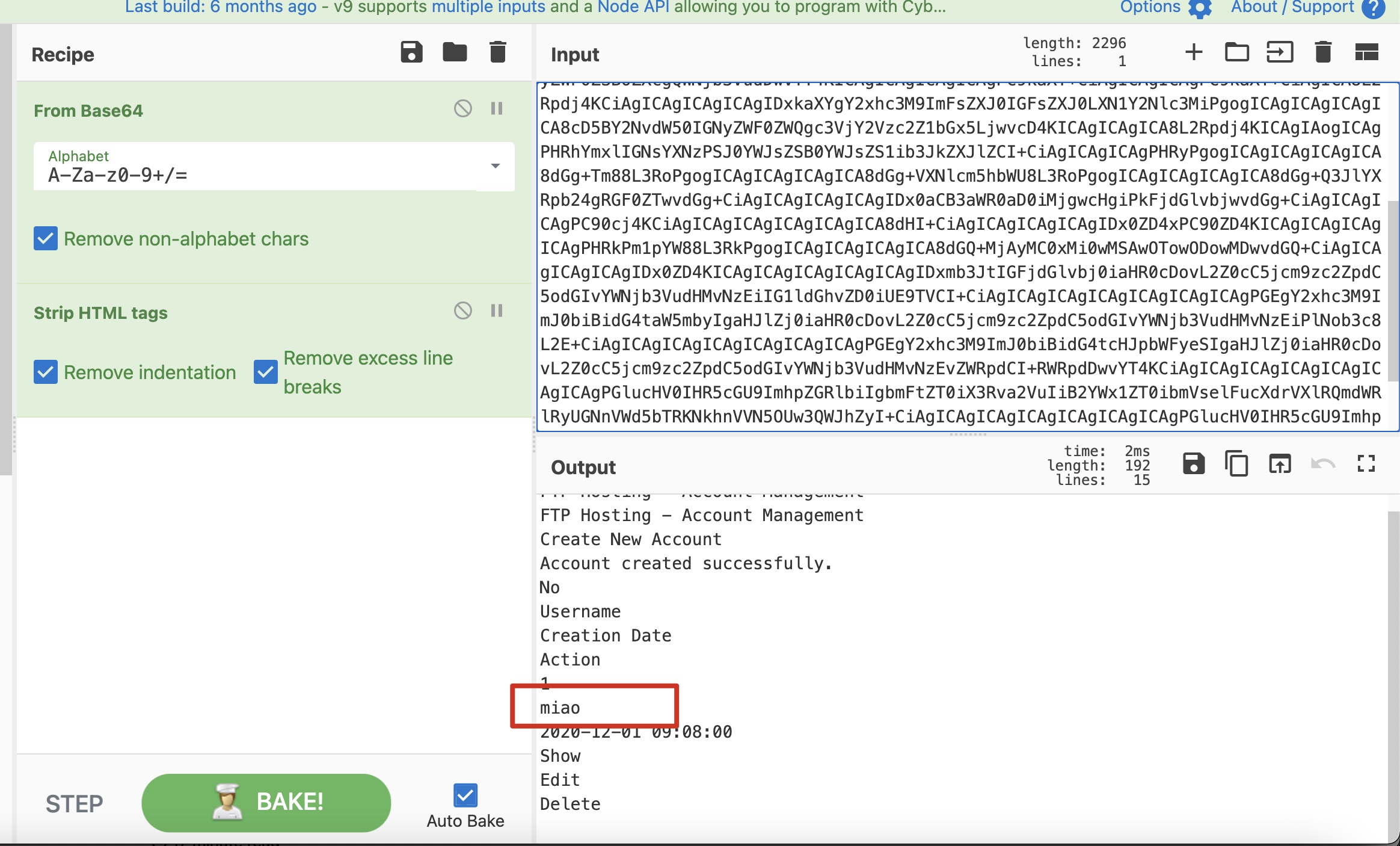Image resolution: width=1400 pixels, height=846 pixels.
Task: Maximise the output pane
Action: coord(1366,464)
